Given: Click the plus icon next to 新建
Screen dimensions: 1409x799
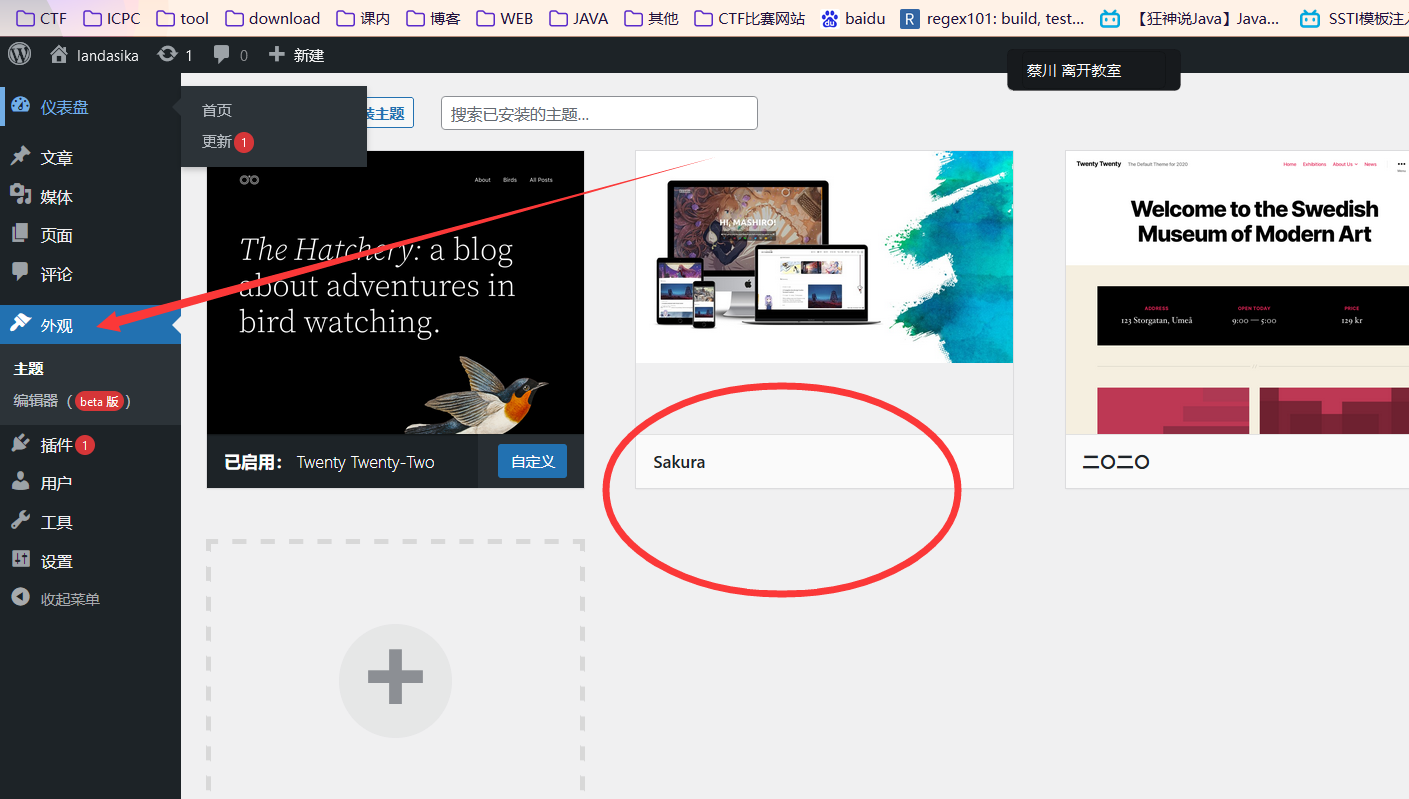Looking at the screenshot, I should click(x=277, y=55).
